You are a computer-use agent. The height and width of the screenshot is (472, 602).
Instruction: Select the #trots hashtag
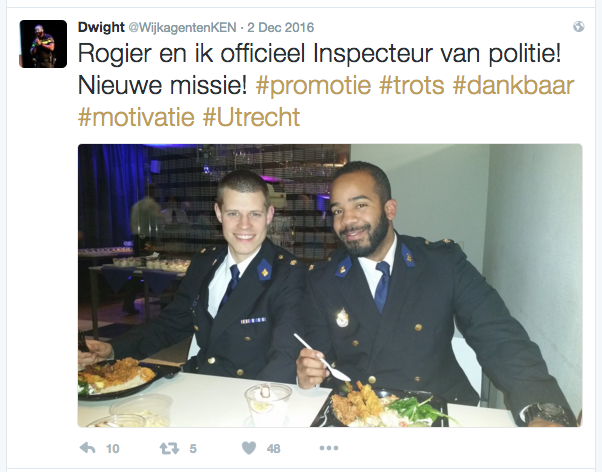point(412,85)
